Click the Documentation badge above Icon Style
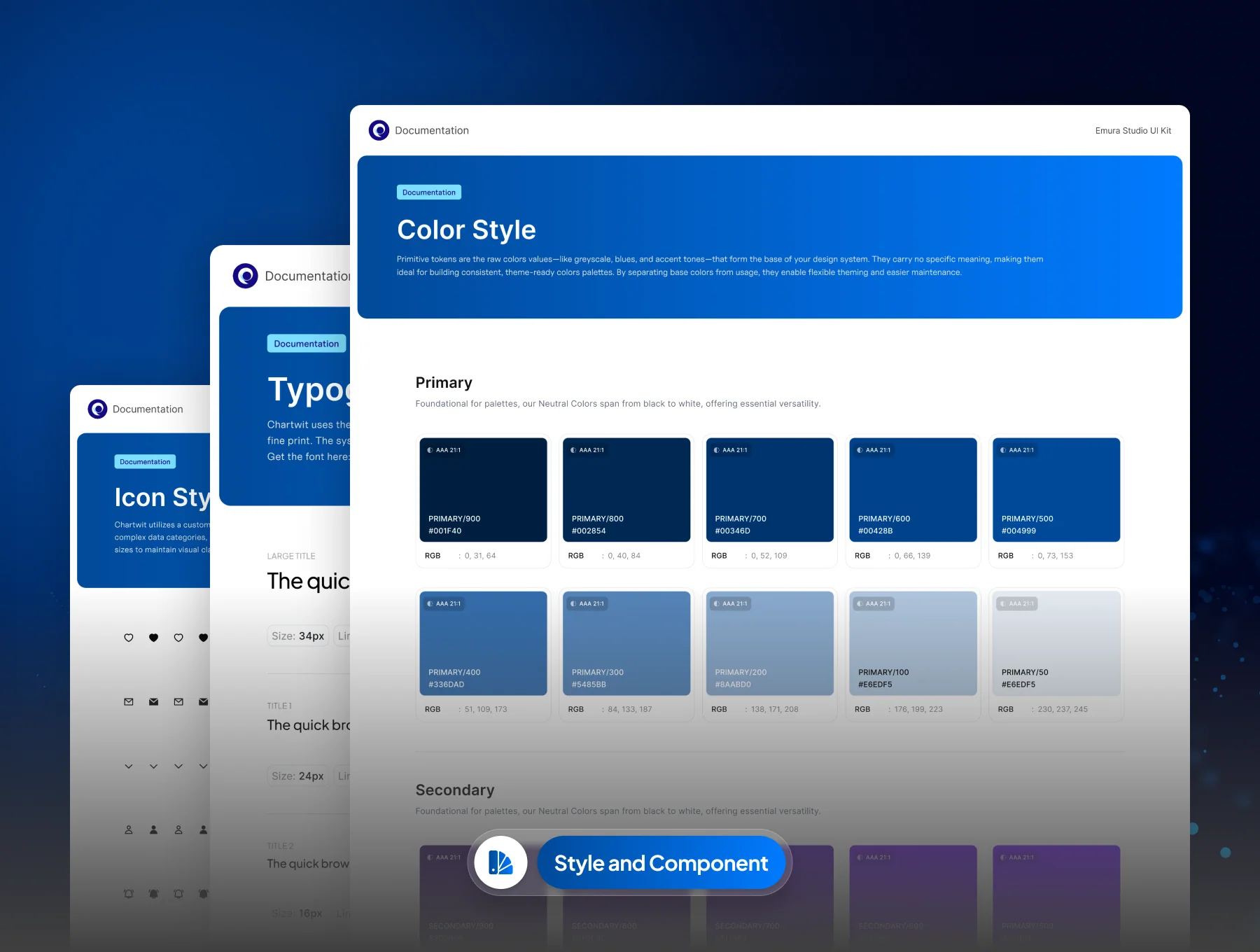Screen dimensions: 1260x952 [145, 462]
